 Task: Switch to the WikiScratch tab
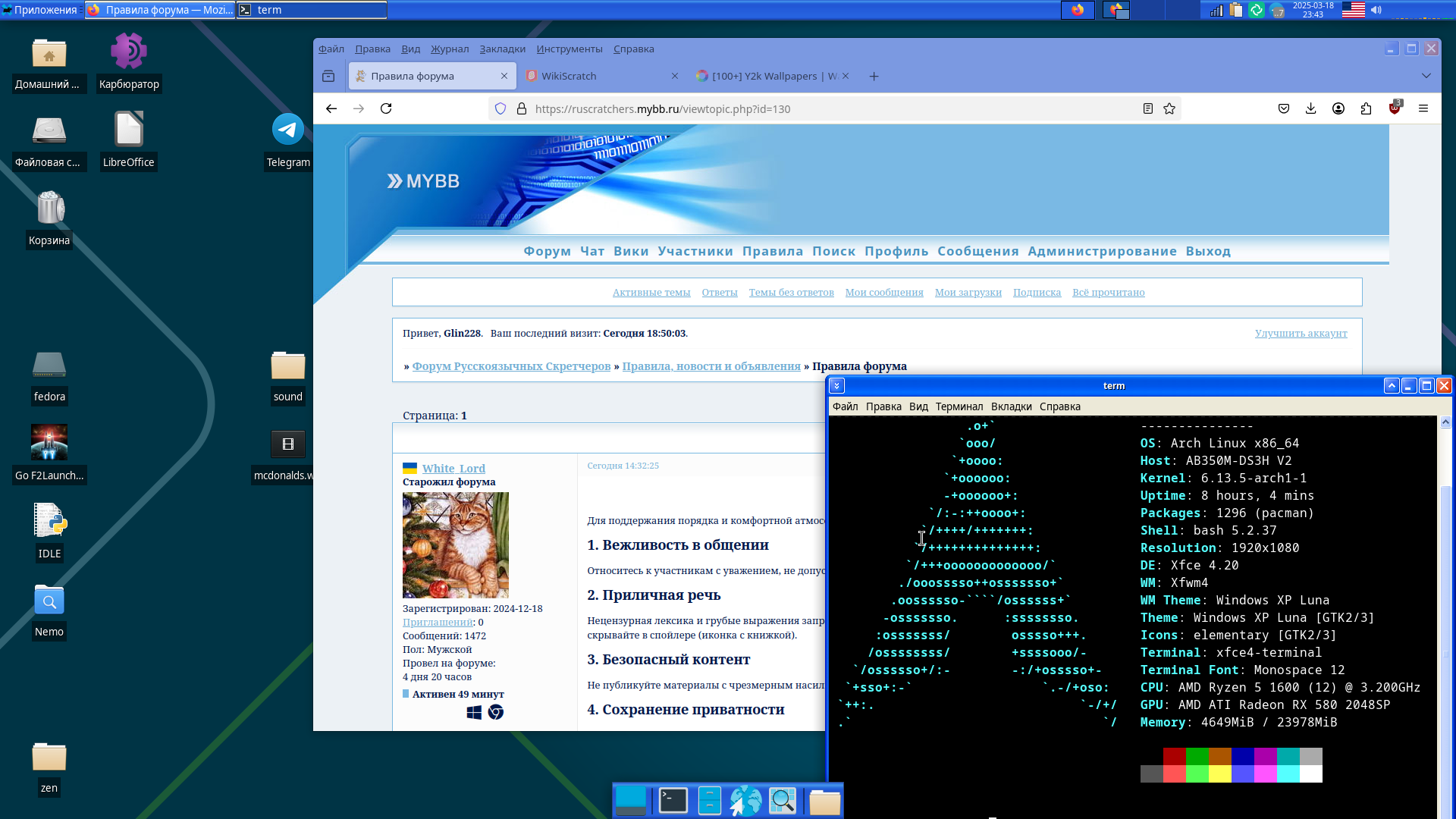click(569, 76)
